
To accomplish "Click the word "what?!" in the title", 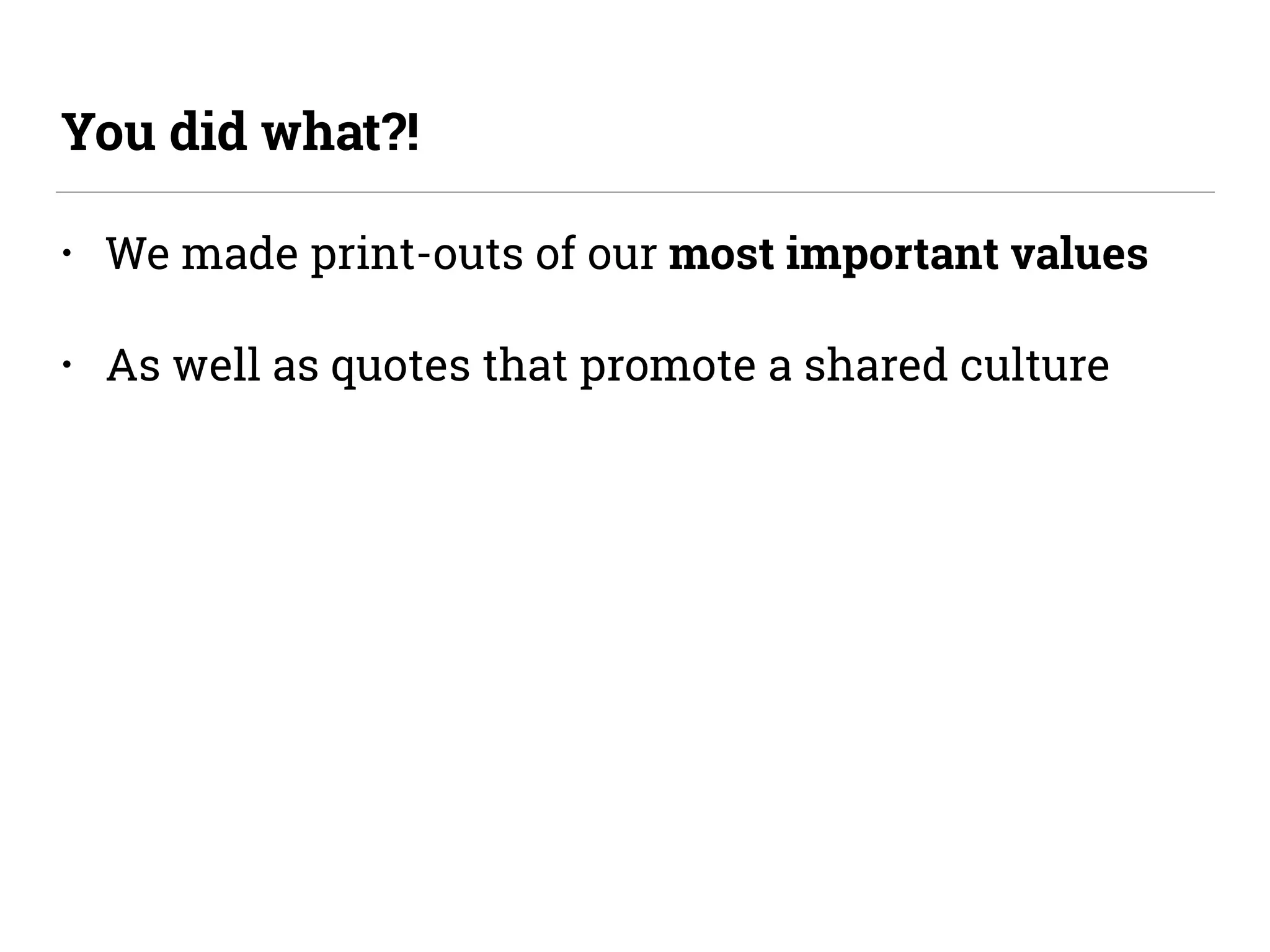I will click(340, 133).
